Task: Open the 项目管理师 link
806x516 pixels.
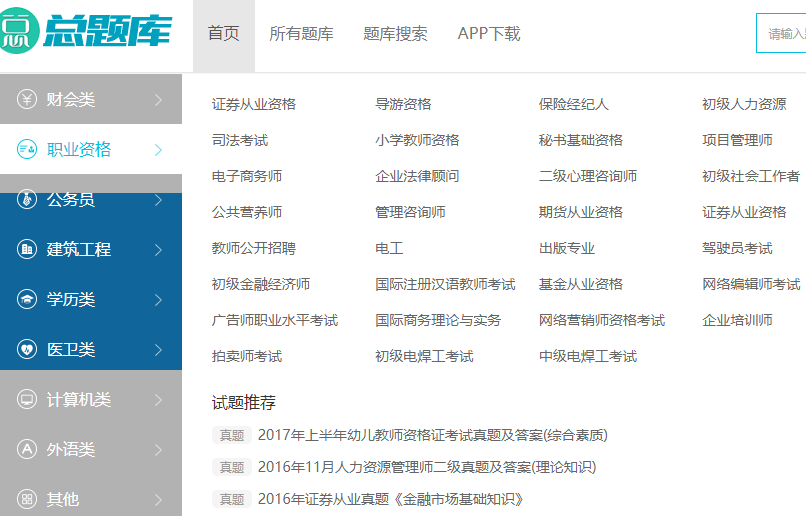Action: click(737, 140)
